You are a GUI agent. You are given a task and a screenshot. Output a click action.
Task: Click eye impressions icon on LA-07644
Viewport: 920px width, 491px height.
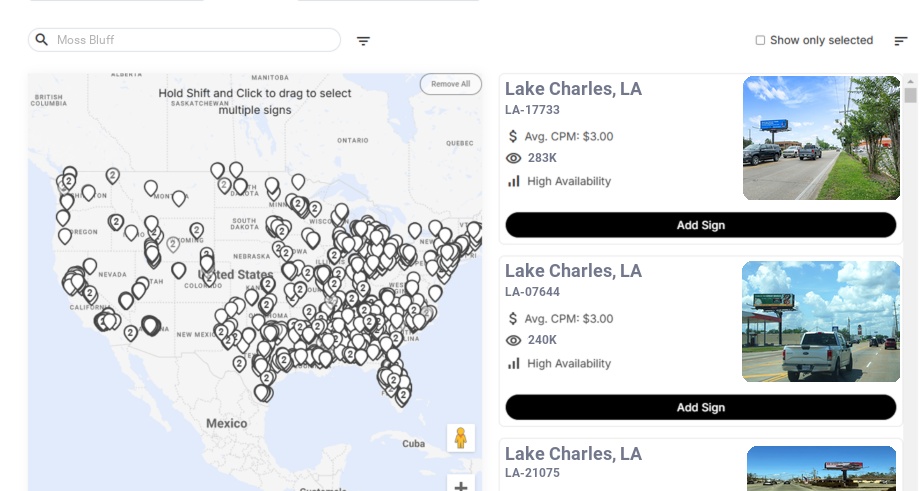(514, 340)
